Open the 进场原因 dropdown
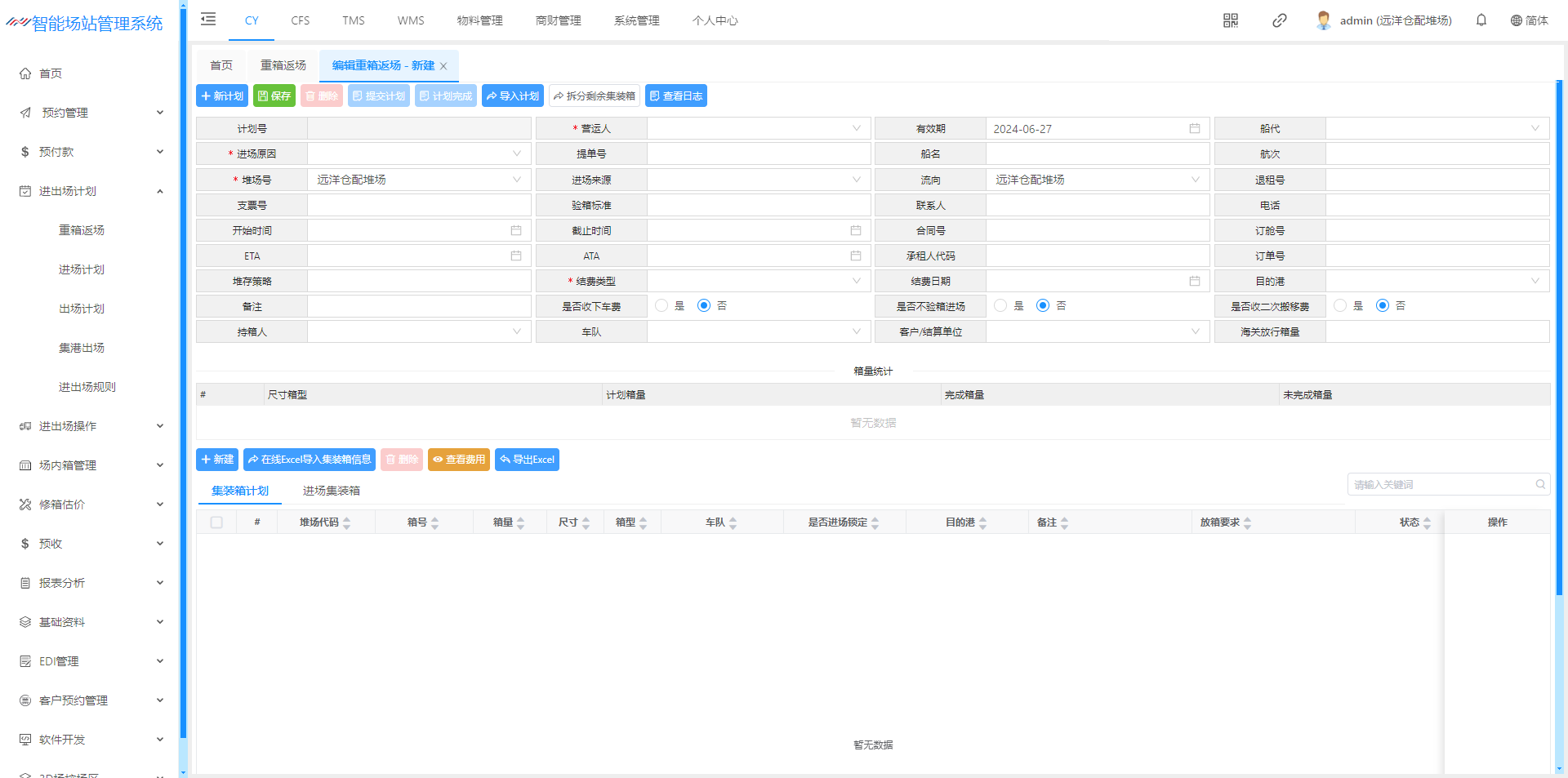1568x778 pixels. pos(418,153)
